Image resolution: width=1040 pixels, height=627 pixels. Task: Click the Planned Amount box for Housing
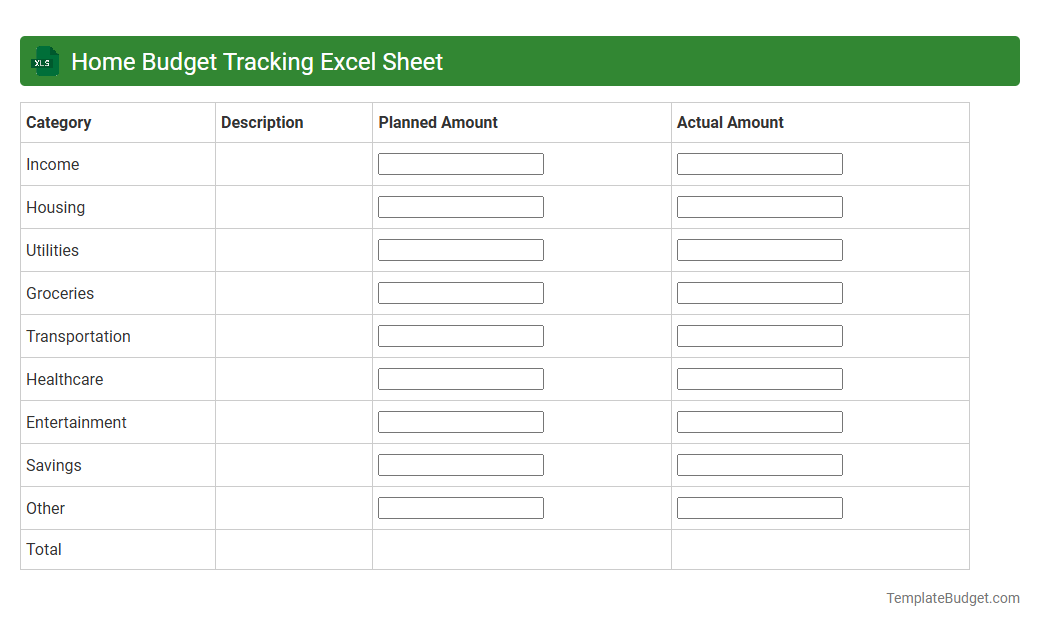coord(460,206)
